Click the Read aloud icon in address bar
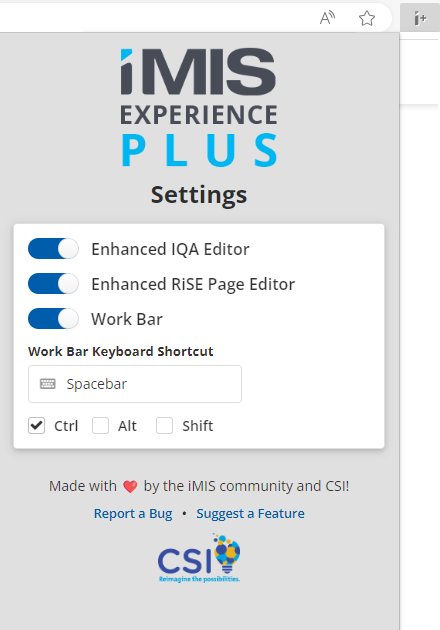440x630 pixels. pyautogui.click(x=327, y=18)
